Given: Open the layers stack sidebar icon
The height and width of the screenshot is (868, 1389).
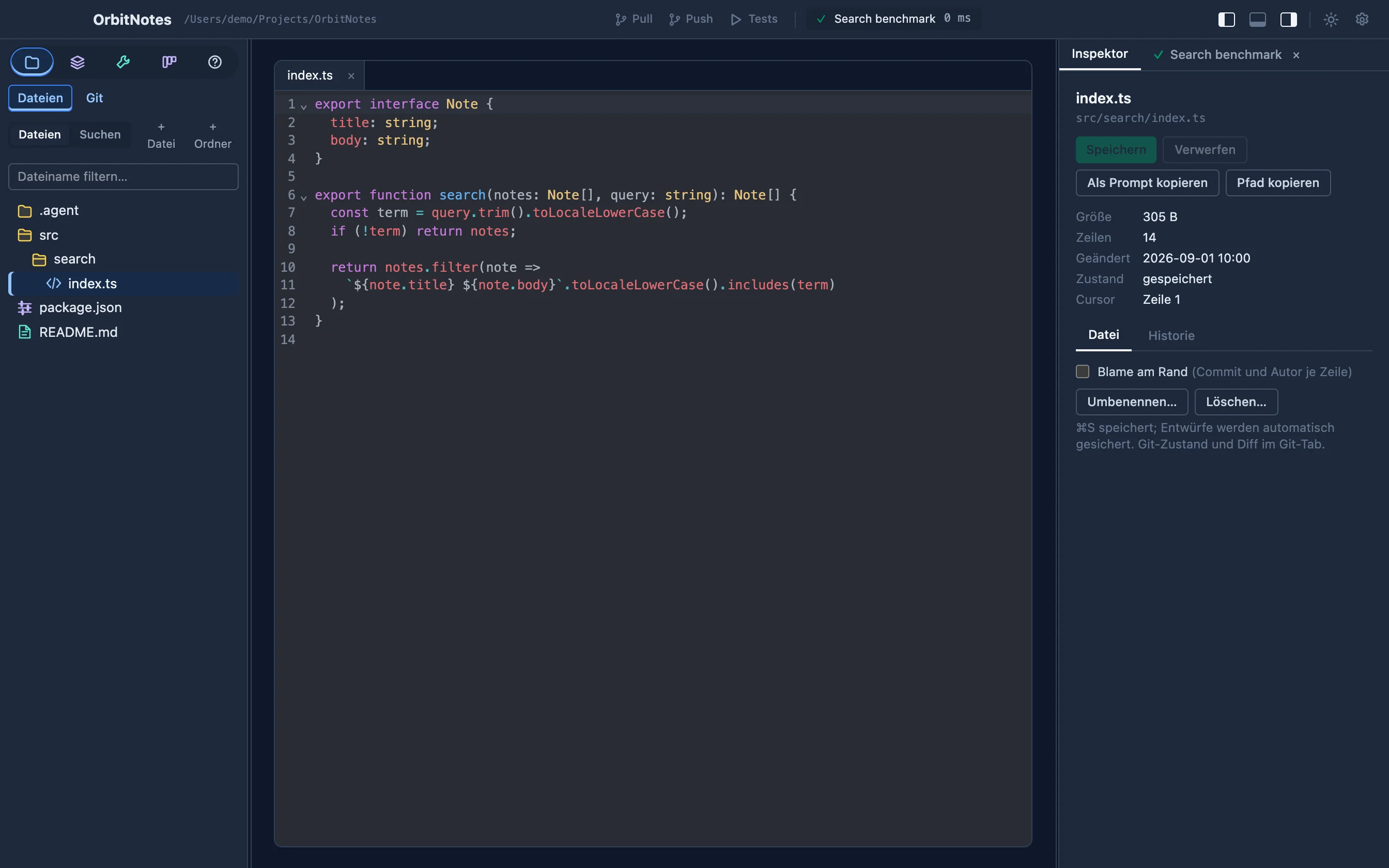Looking at the screenshot, I should click(x=78, y=62).
